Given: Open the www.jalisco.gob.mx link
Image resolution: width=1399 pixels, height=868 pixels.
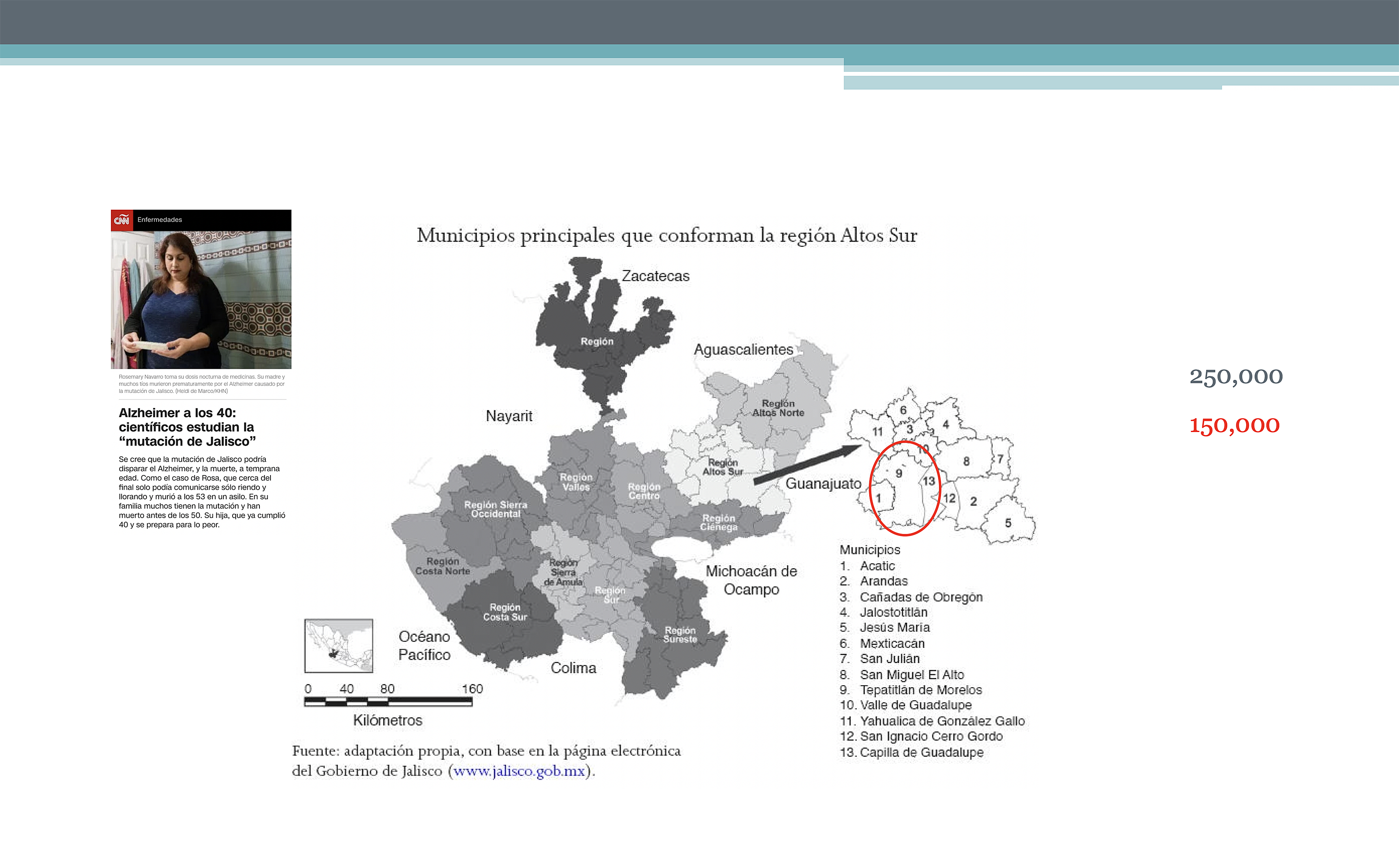Looking at the screenshot, I should (x=519, y=771).
